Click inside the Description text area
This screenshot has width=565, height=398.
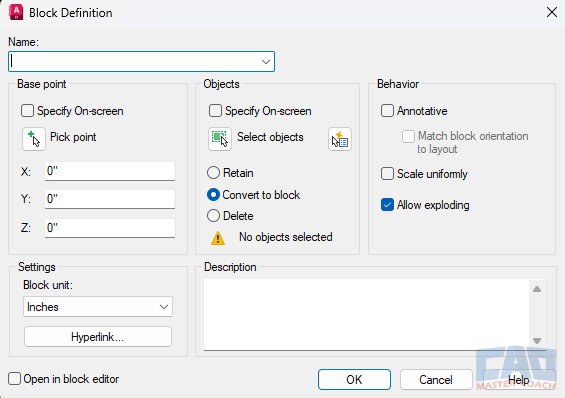coord(366,314)
